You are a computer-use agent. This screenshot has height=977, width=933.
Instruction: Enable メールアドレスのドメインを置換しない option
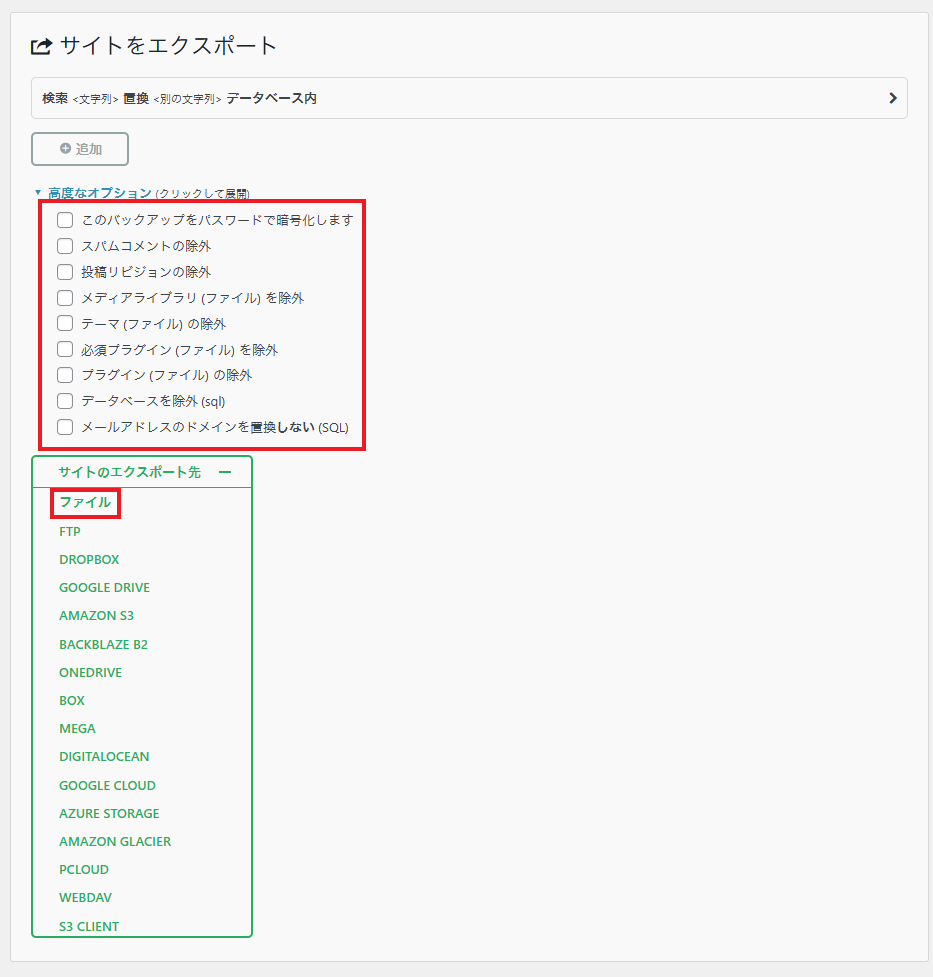[x=65, y=427]
